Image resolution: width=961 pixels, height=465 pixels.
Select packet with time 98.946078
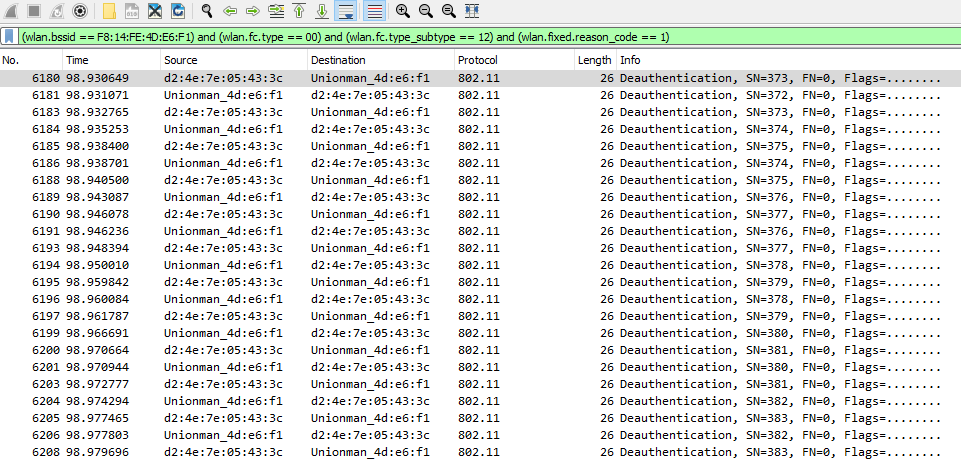(480, 214)
